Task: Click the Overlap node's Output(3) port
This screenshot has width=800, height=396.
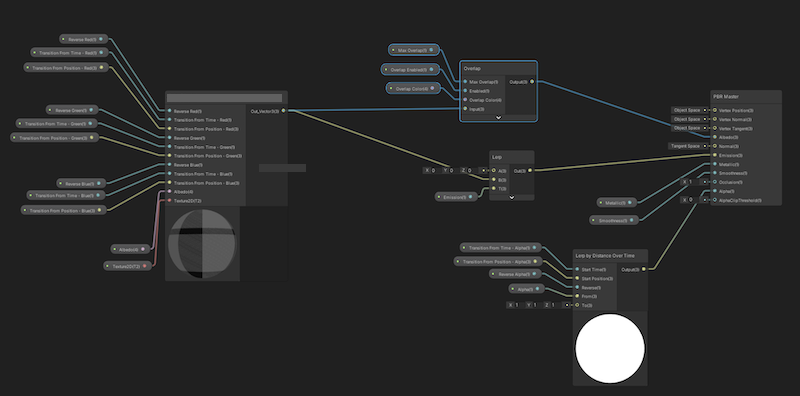Action: tap(532, 82)
